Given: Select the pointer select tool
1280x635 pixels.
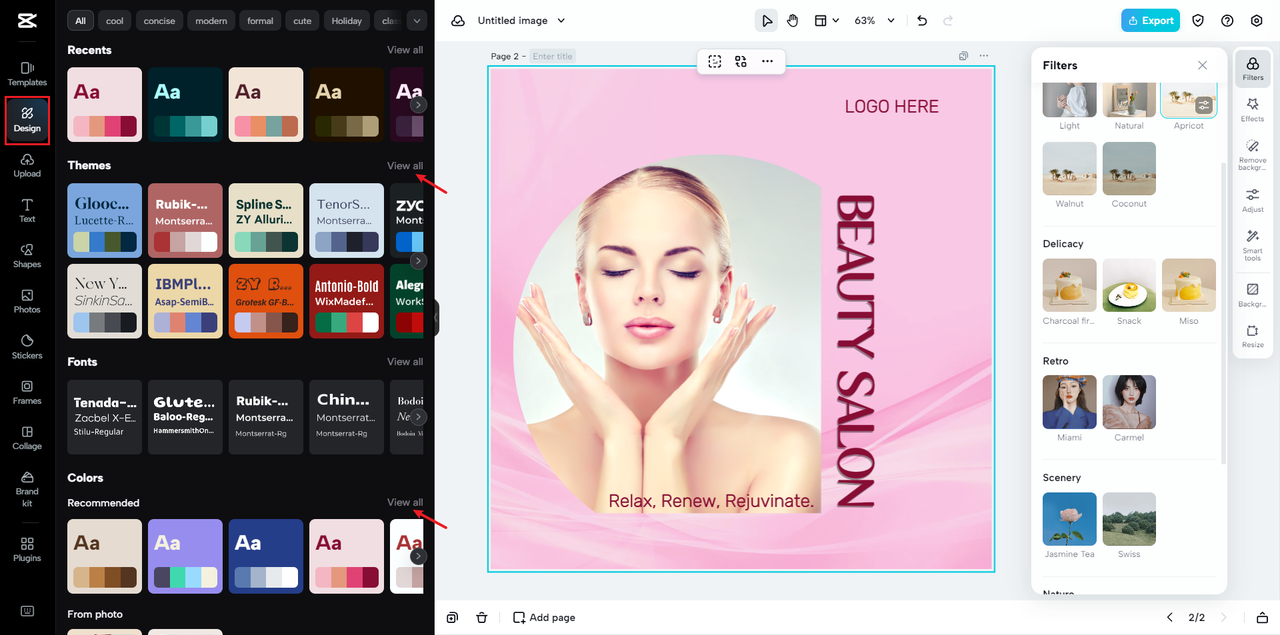Looking at the screenshot, I should pyautogui.click(x=766, y=20).
